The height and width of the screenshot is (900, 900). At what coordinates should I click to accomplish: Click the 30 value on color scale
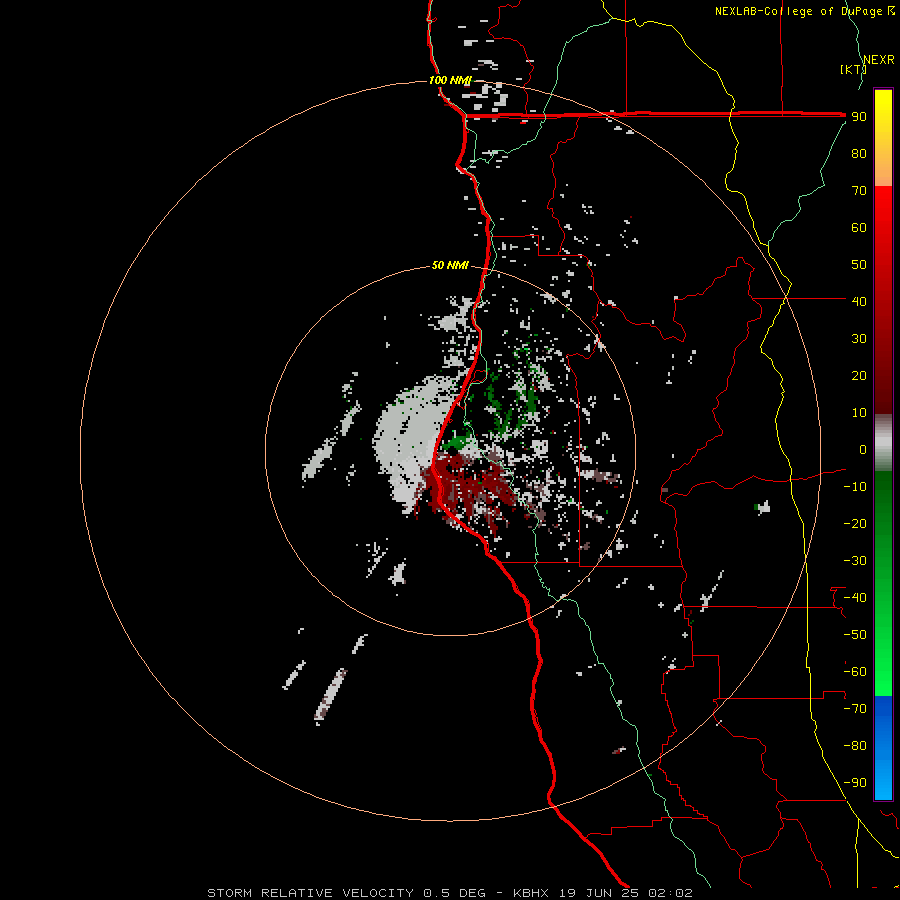point(859,339)
